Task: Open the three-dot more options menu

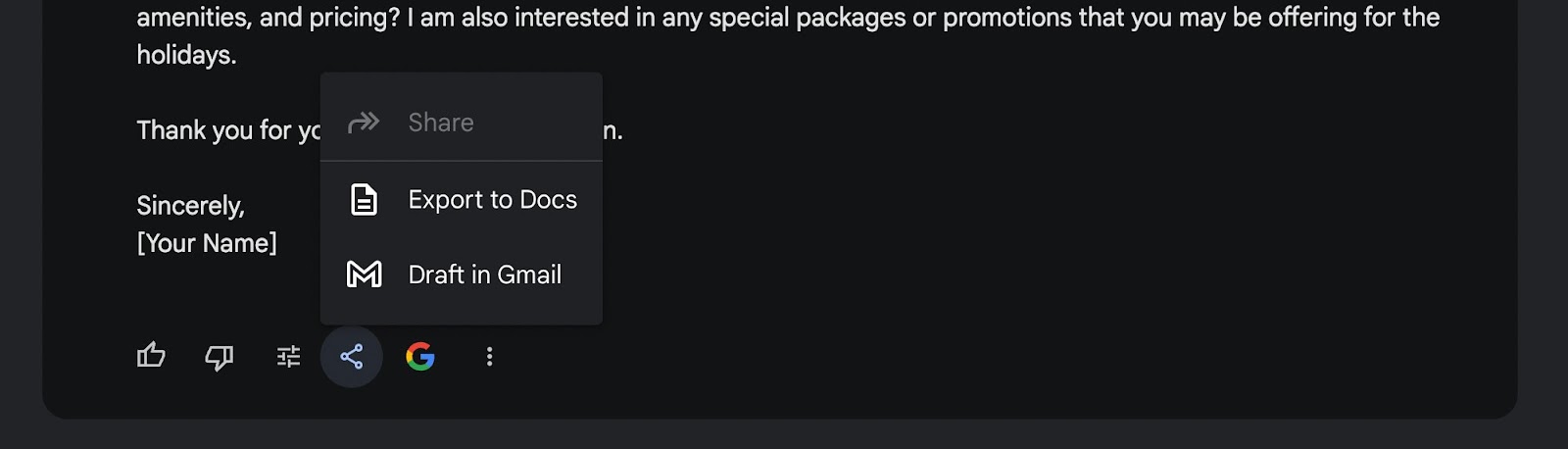Action: [x=489, y=357]
